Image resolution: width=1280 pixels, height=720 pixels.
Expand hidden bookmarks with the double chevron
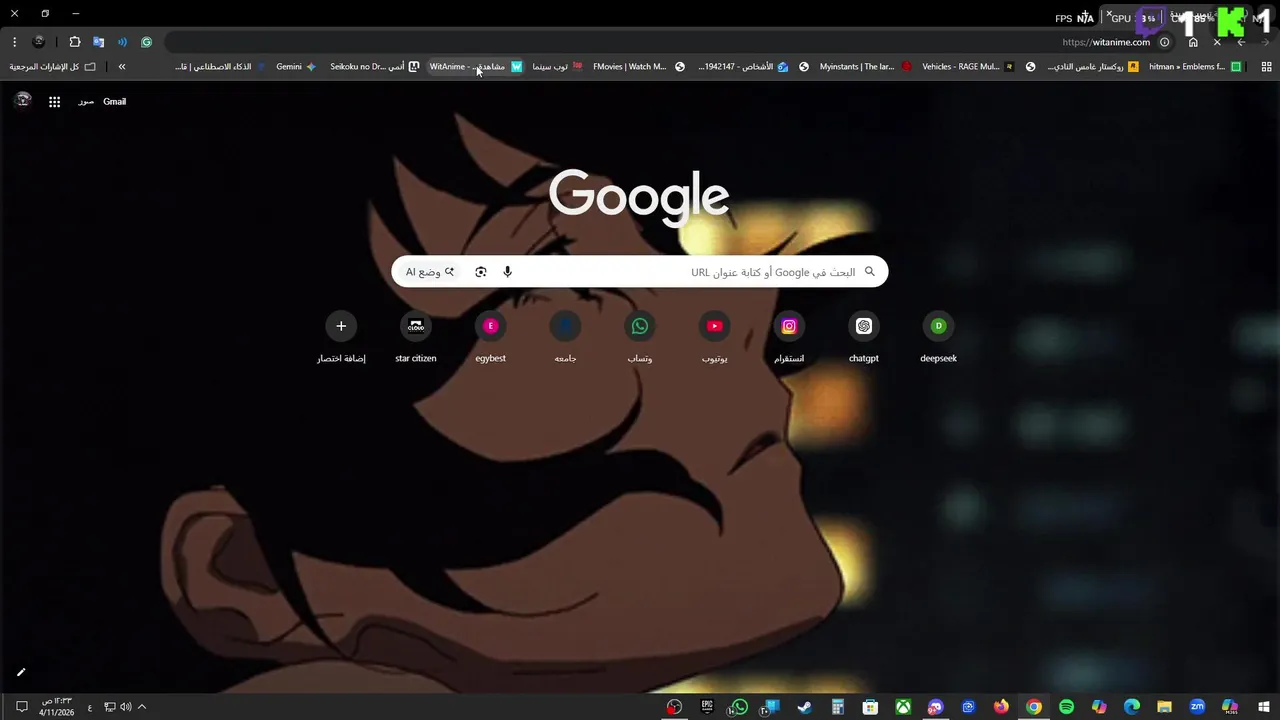point(122,67)
